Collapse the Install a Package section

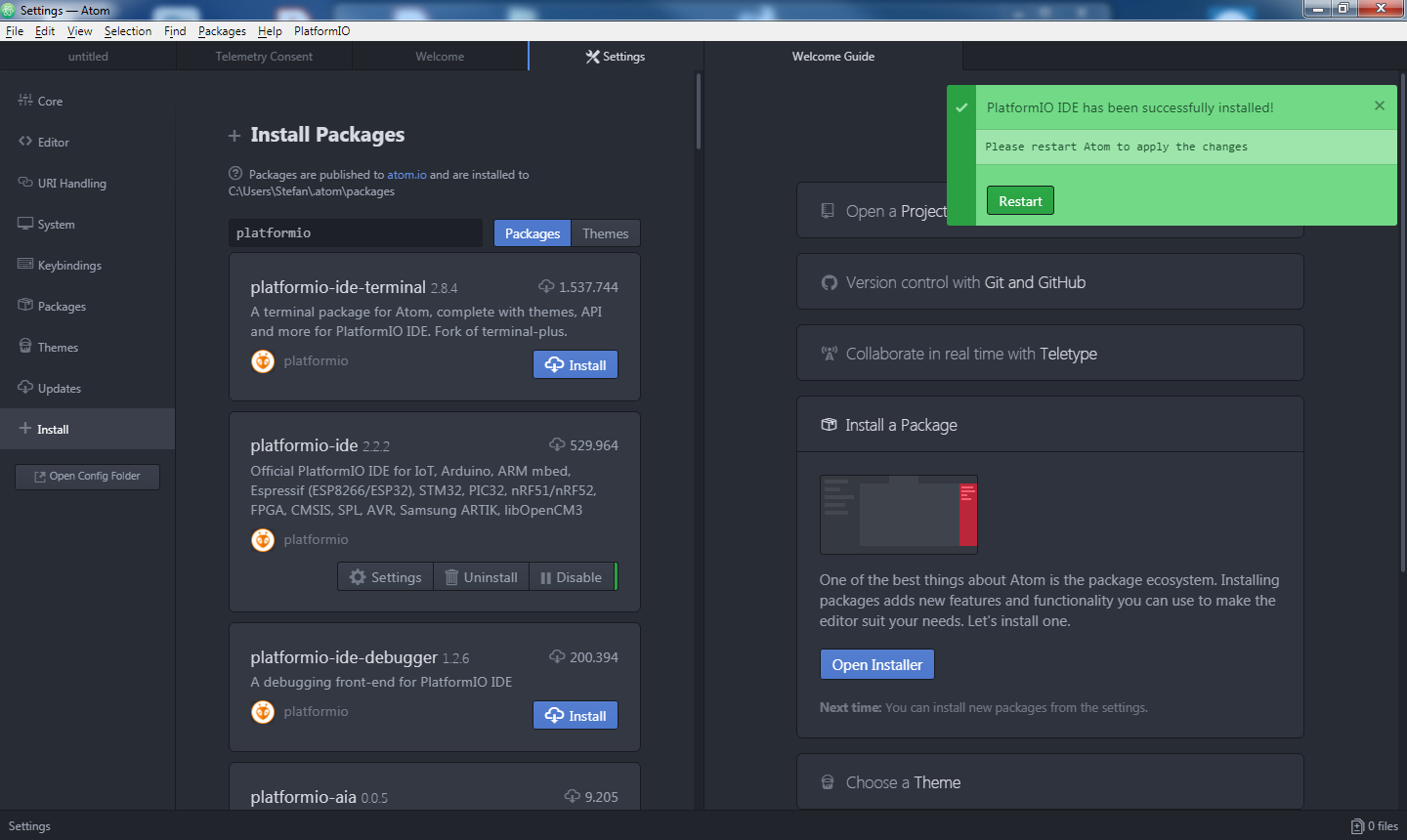1050,425
